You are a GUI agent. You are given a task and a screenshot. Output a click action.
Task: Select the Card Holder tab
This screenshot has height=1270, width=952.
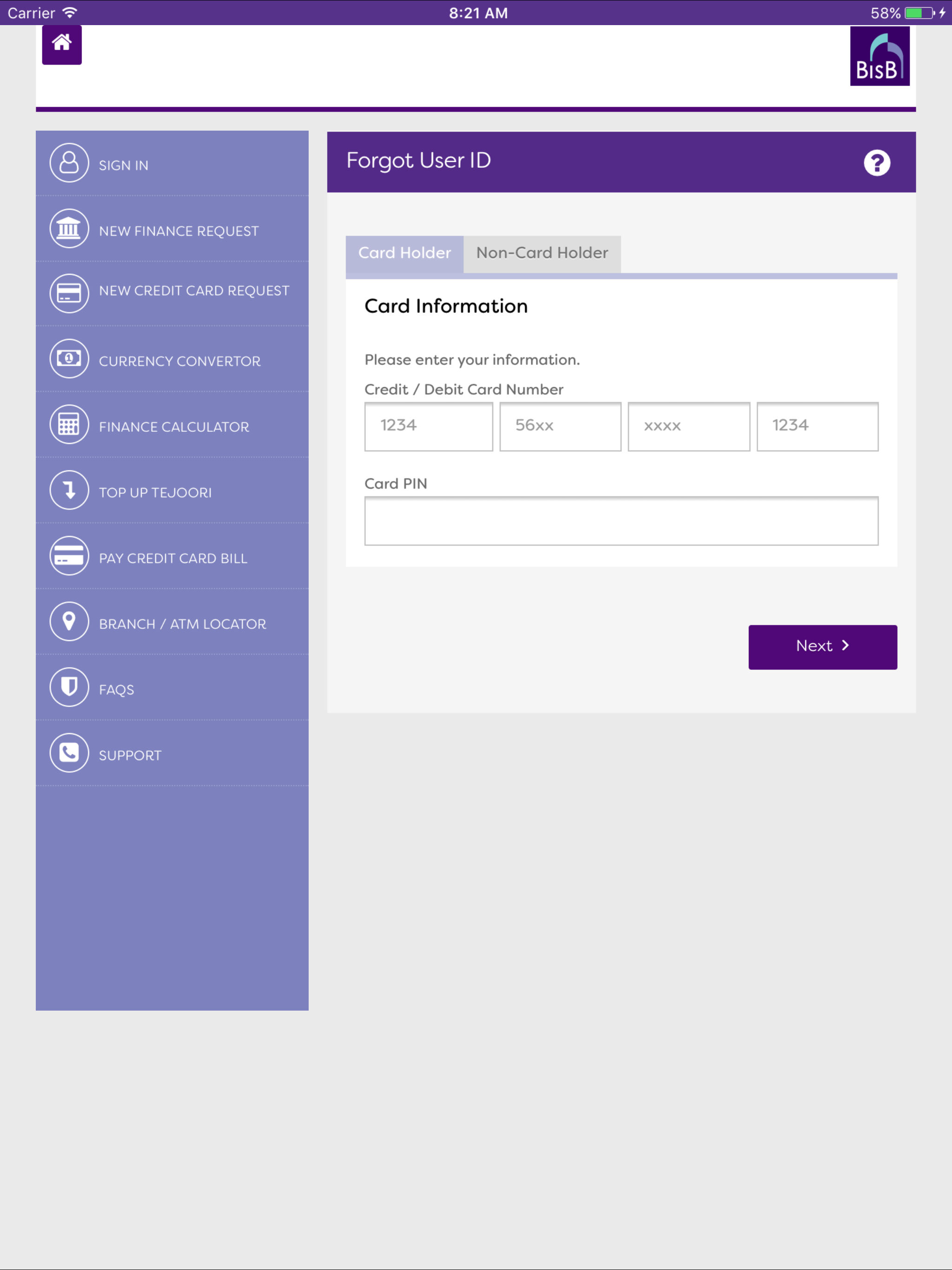pos(404,254)
